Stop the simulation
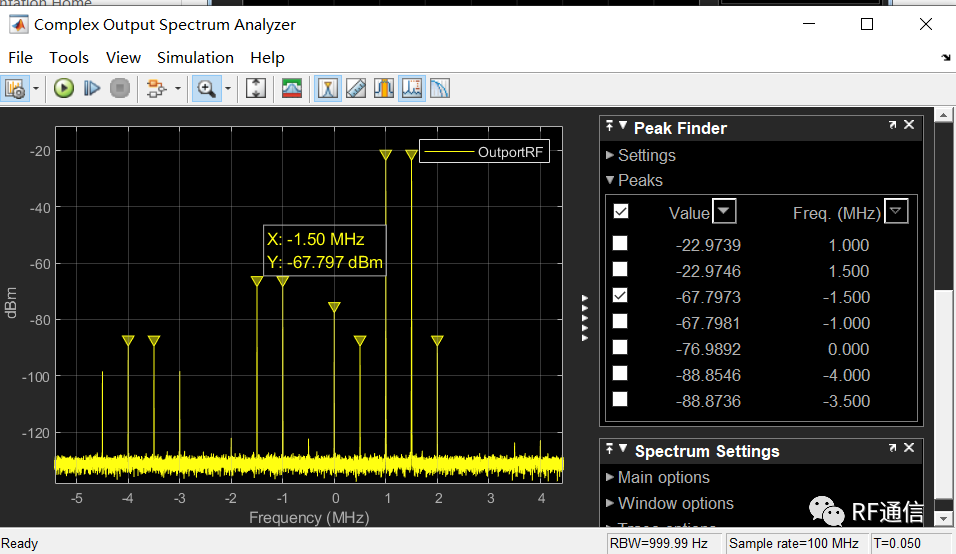The width and height of the screenshot is (956, 554). tap(120, 89)
